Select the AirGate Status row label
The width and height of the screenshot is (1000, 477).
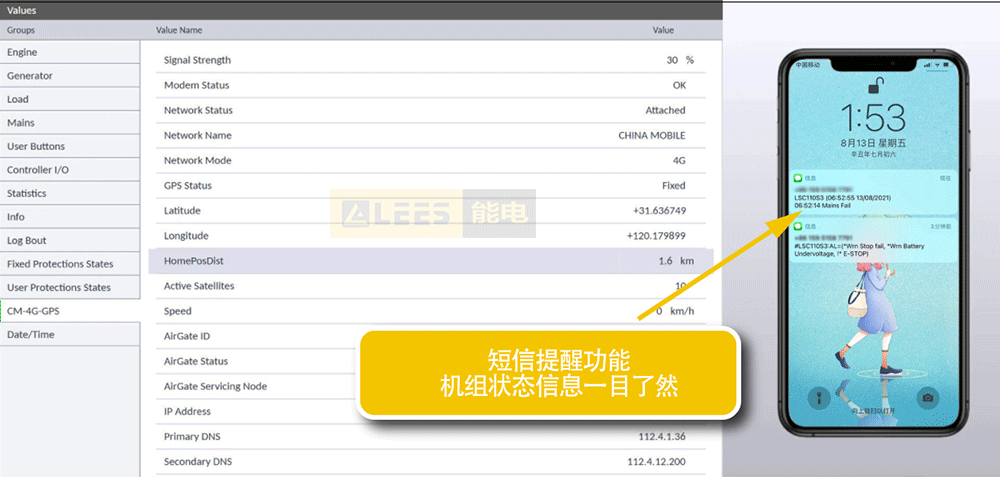pyautogui.click(x=196, y=362)
